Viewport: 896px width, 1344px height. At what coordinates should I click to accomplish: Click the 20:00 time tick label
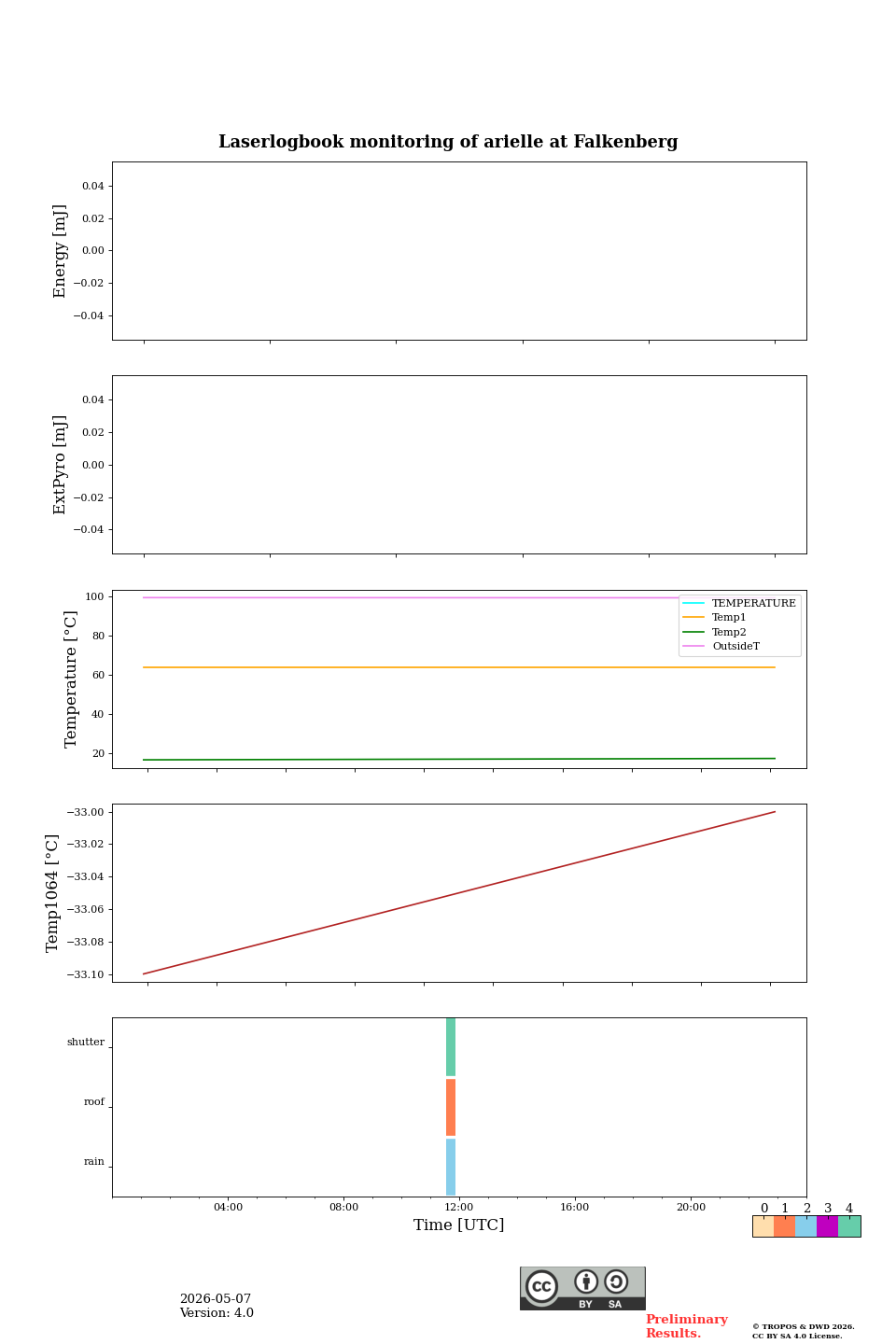coord(691,1207)
